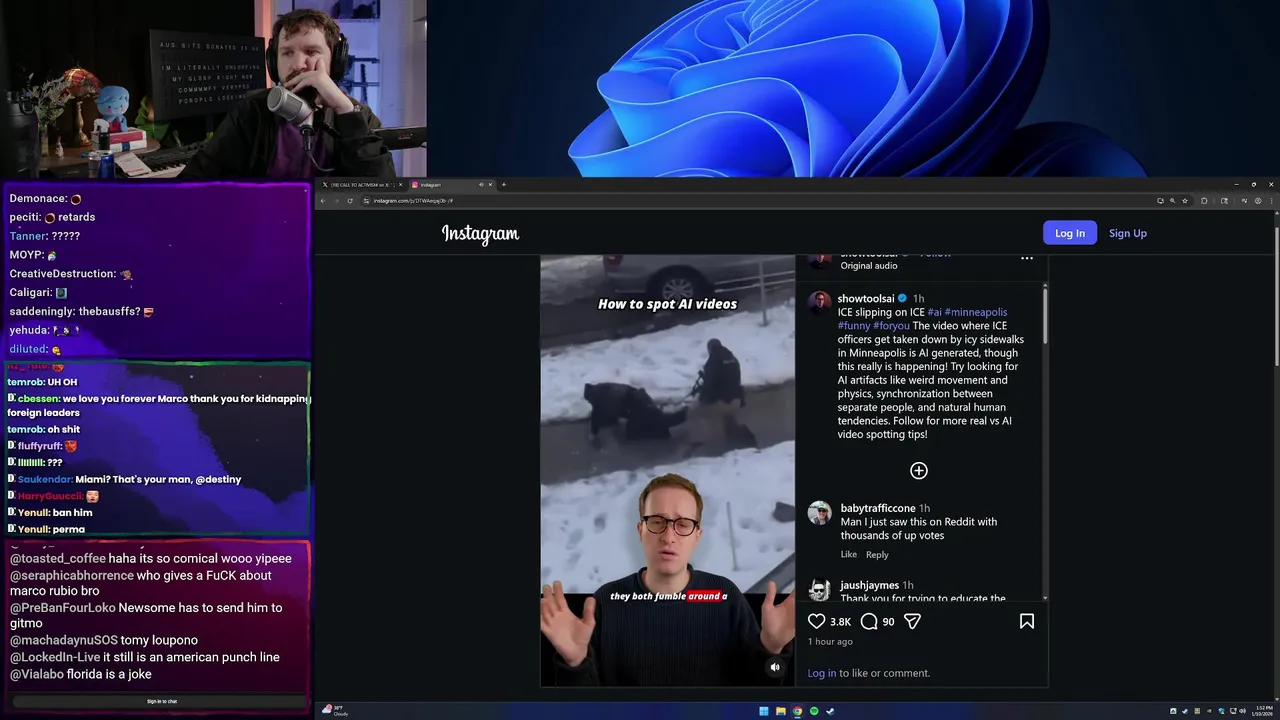Open the three-dot post options menu
1280x720 pixels.
pos(1026,258)
